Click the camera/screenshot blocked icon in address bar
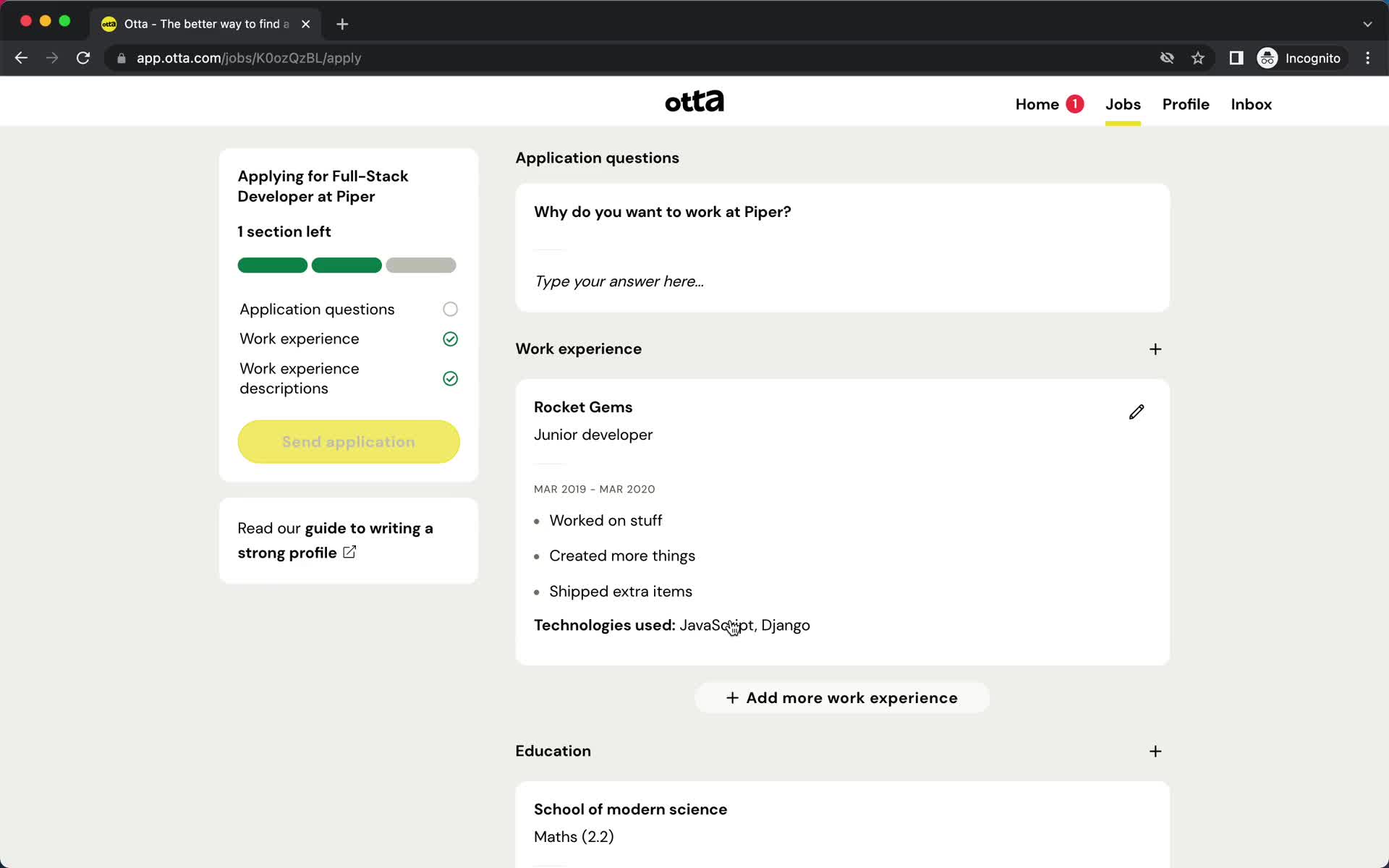This screenshot has width=1389, height=868. click(x=1167, y=58)
